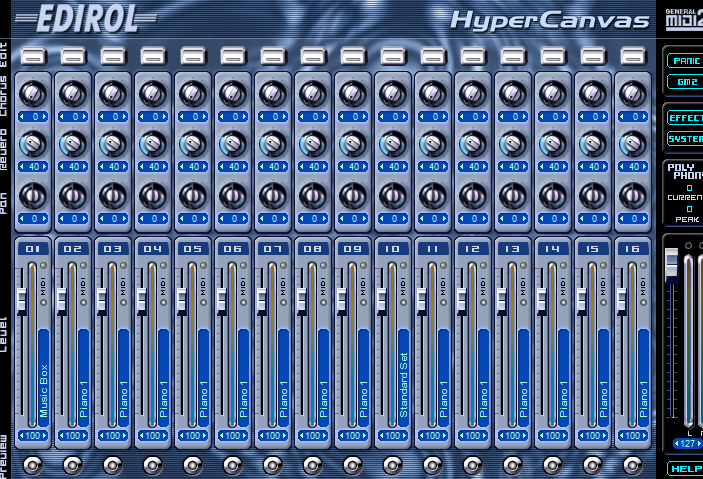Click the Preview button for part 13

coord(512,465)
